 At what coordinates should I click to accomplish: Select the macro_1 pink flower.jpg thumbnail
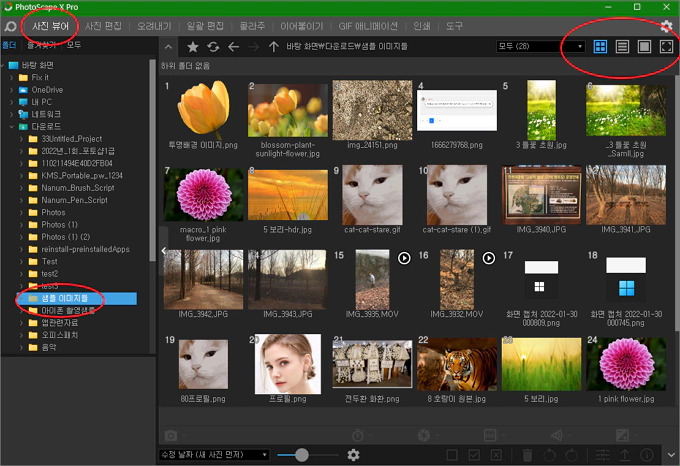pyautogui.click(x=203, y=195)
